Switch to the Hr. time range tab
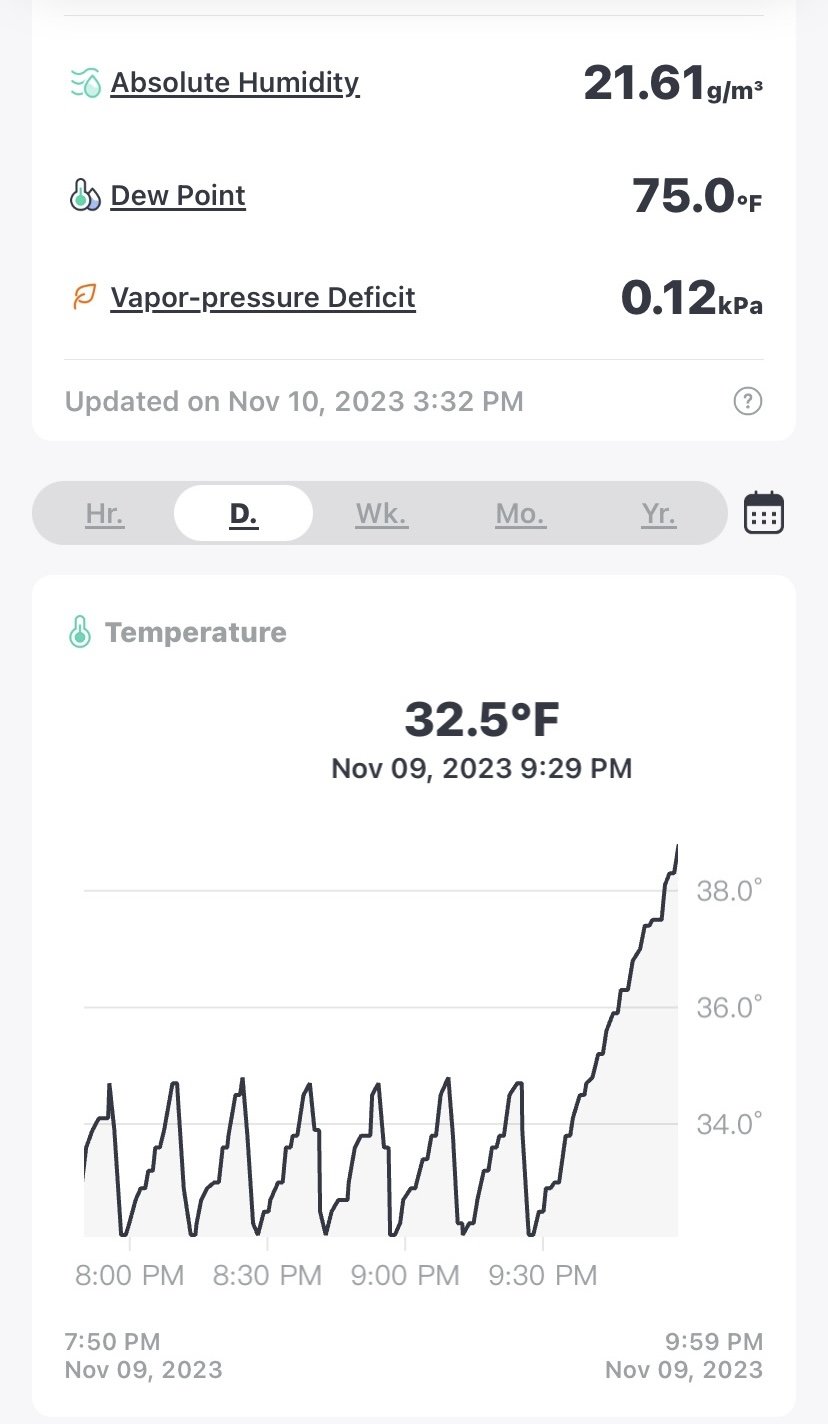 click(105, 514)
